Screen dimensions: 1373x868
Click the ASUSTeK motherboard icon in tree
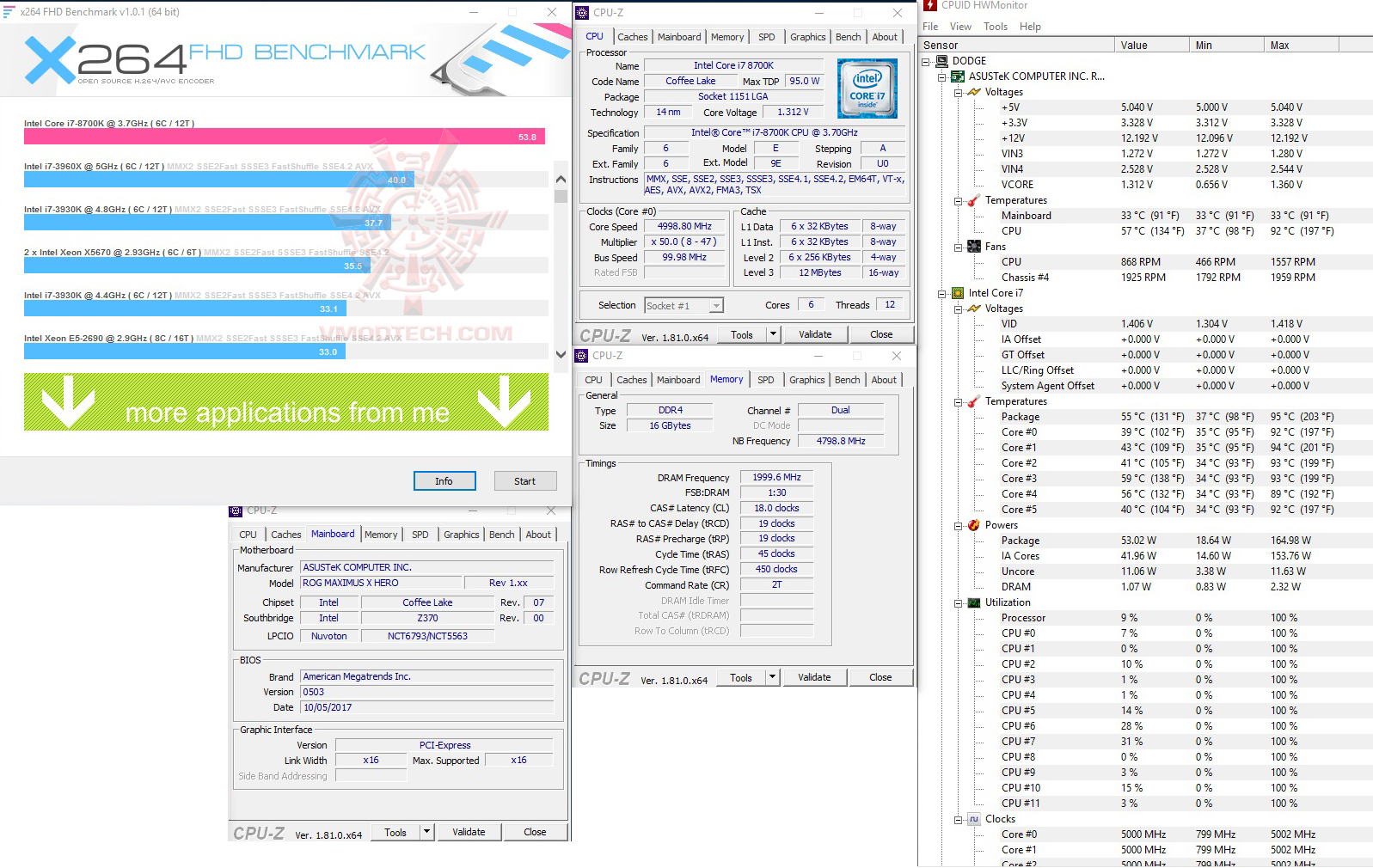tap(959, 76)
